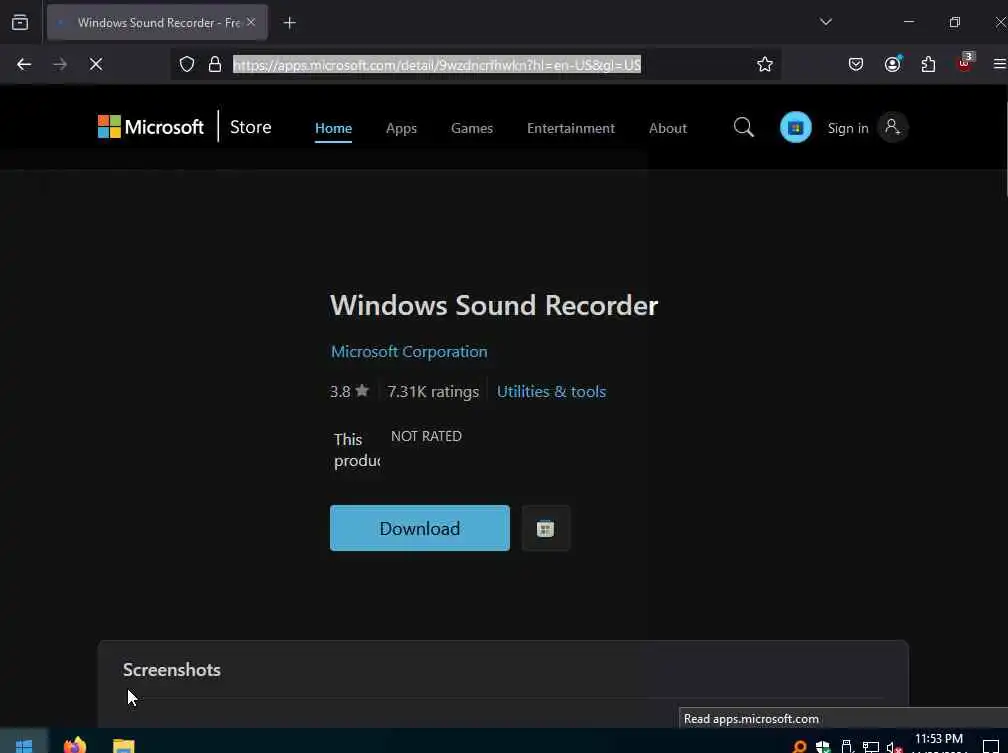The width and height of the screenshot is (1008, 753).
Task: Open the uBlock extension icon with badge
Action: [x=965, y=62]
